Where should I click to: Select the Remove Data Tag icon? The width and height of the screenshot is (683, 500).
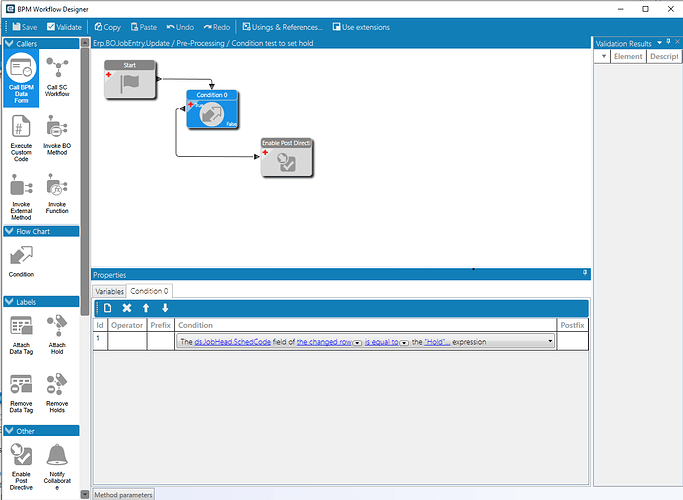pos(21,393)
